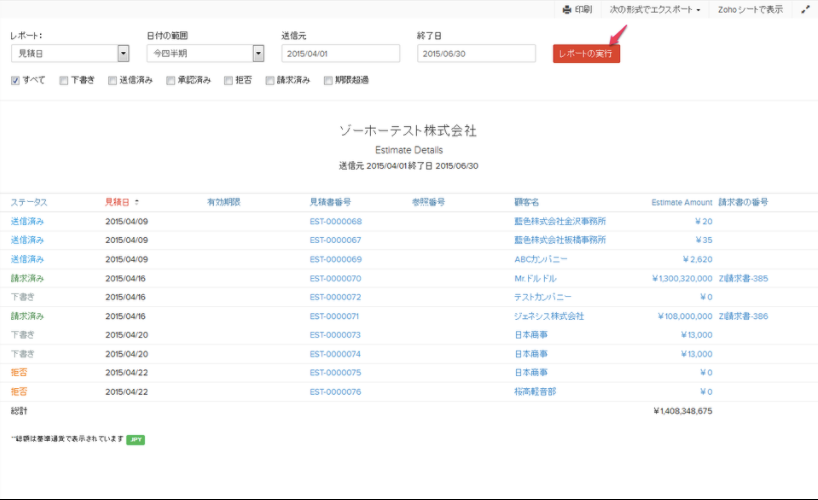Click the green JPY currency badge
Viewport: 818px width, 500px height.
click(x=135, y=438)
